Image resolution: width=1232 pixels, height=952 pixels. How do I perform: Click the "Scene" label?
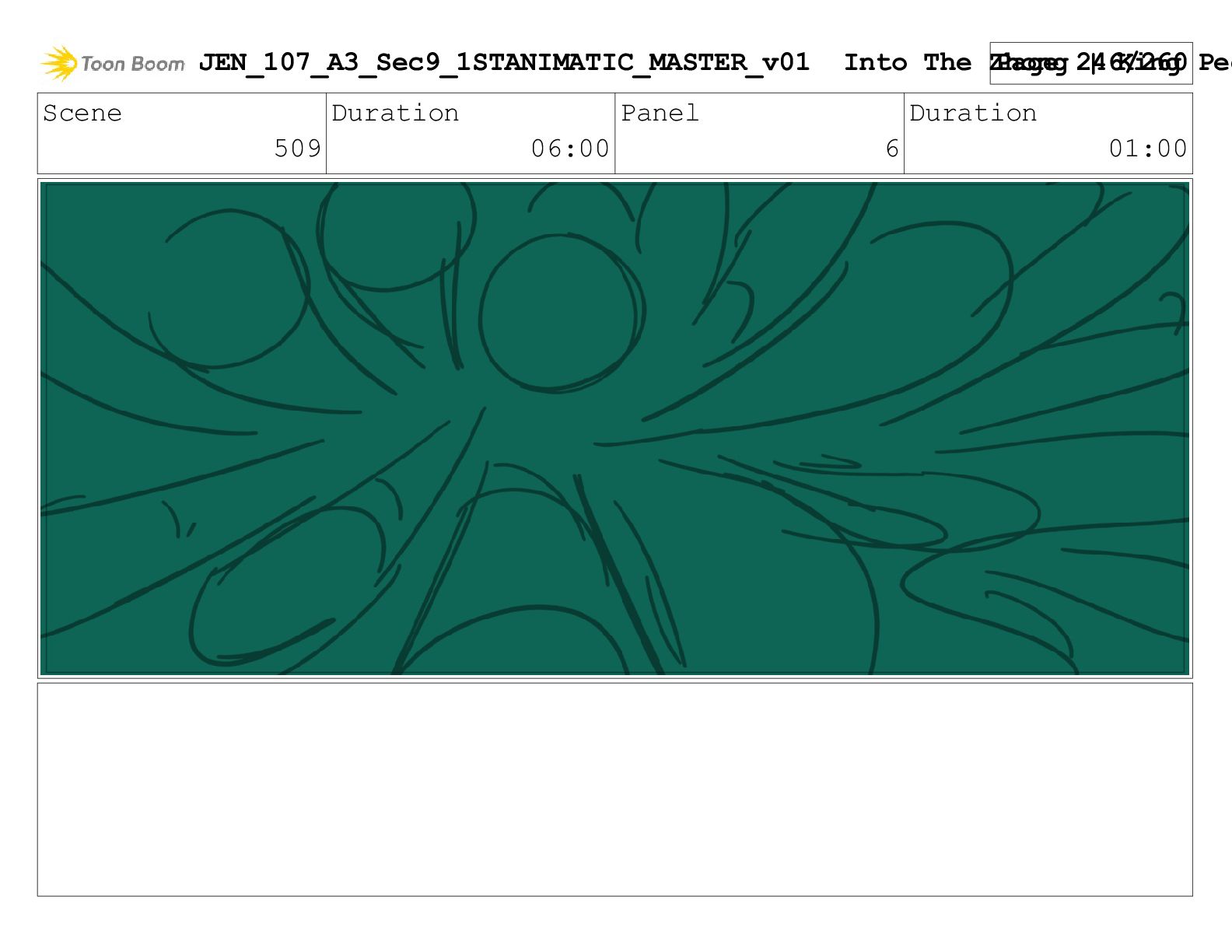(82, 114)
